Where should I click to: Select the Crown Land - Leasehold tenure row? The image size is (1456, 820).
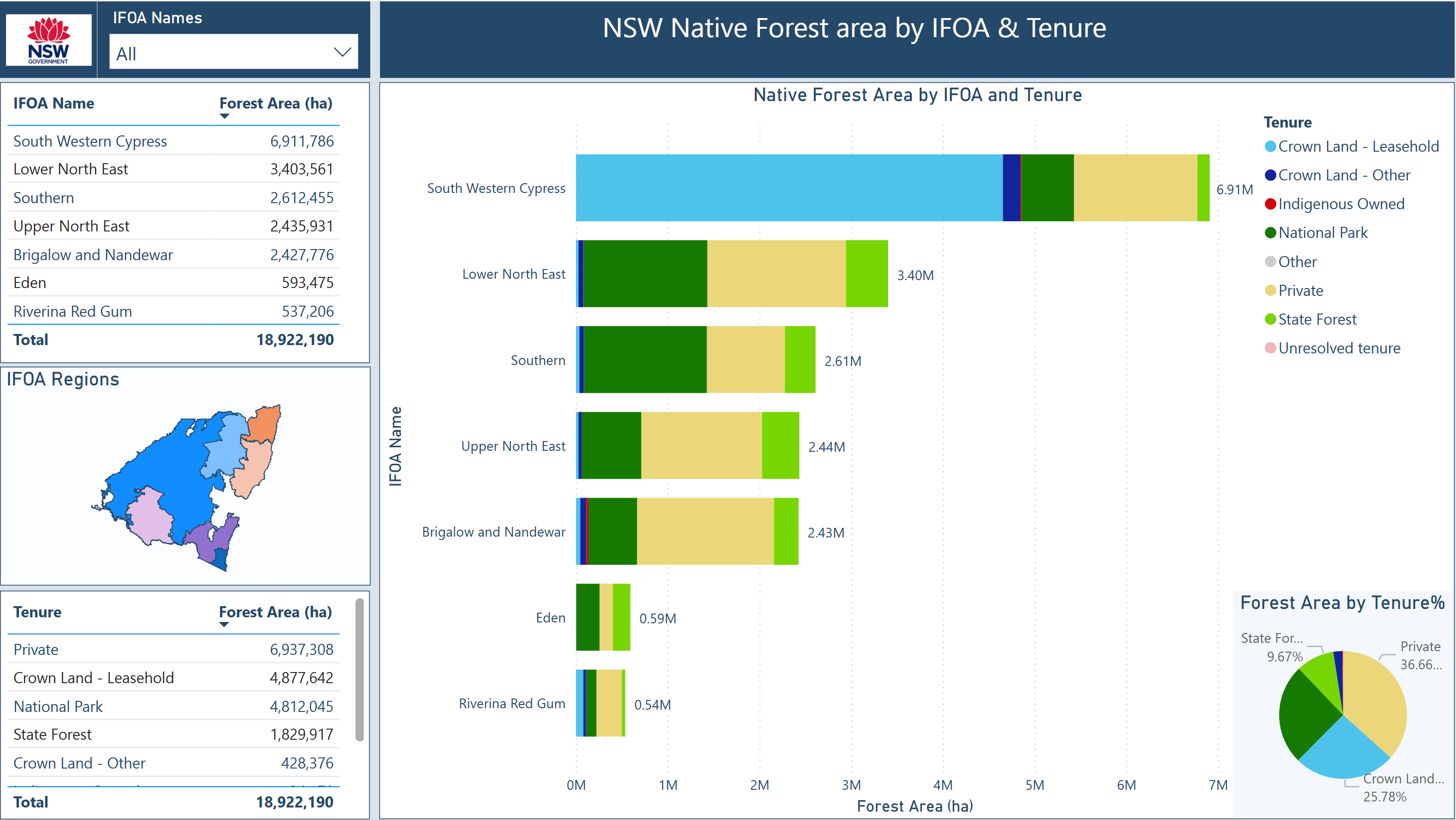174,678
